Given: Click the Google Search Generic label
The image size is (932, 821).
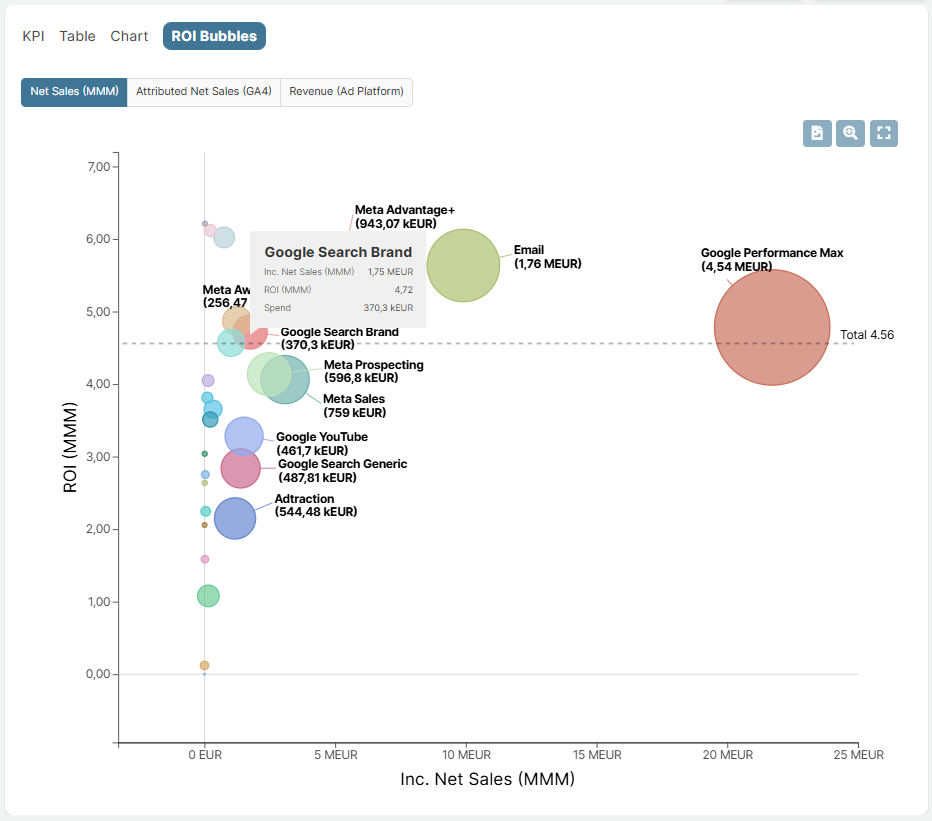Looking at the screenshot, I should 342,471.
